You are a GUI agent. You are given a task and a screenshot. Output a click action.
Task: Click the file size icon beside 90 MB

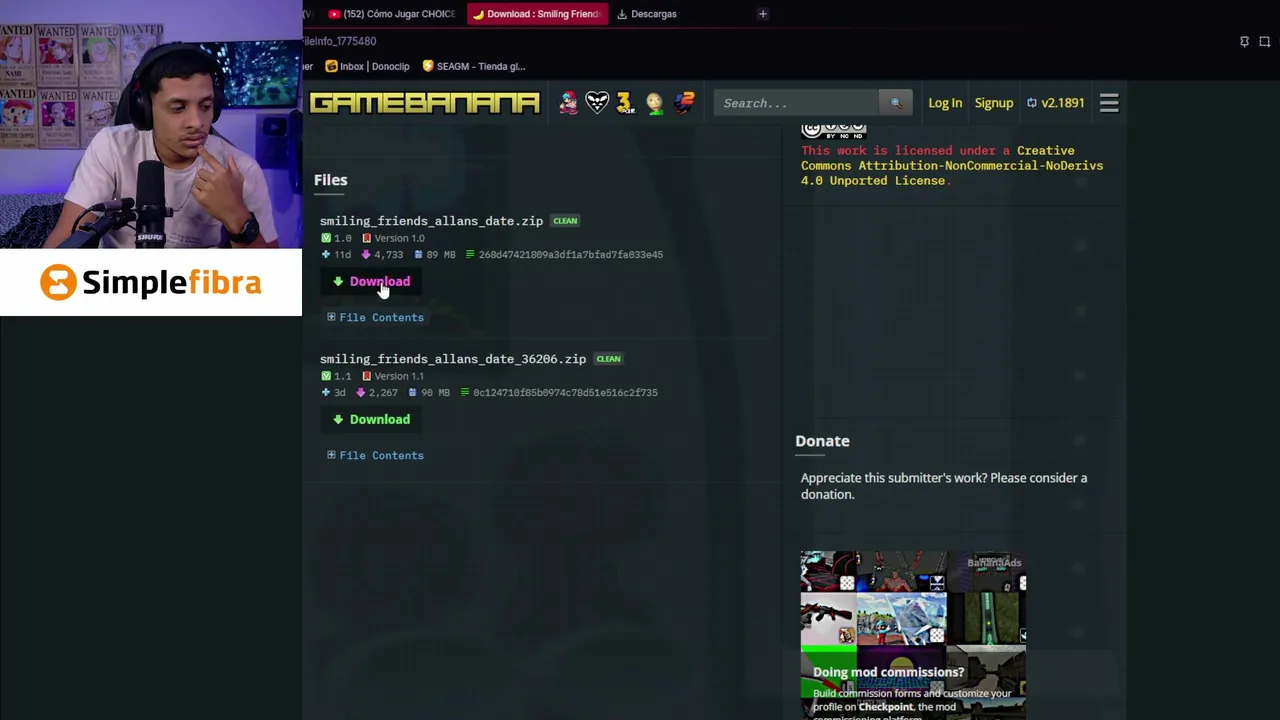coord(413,392)
